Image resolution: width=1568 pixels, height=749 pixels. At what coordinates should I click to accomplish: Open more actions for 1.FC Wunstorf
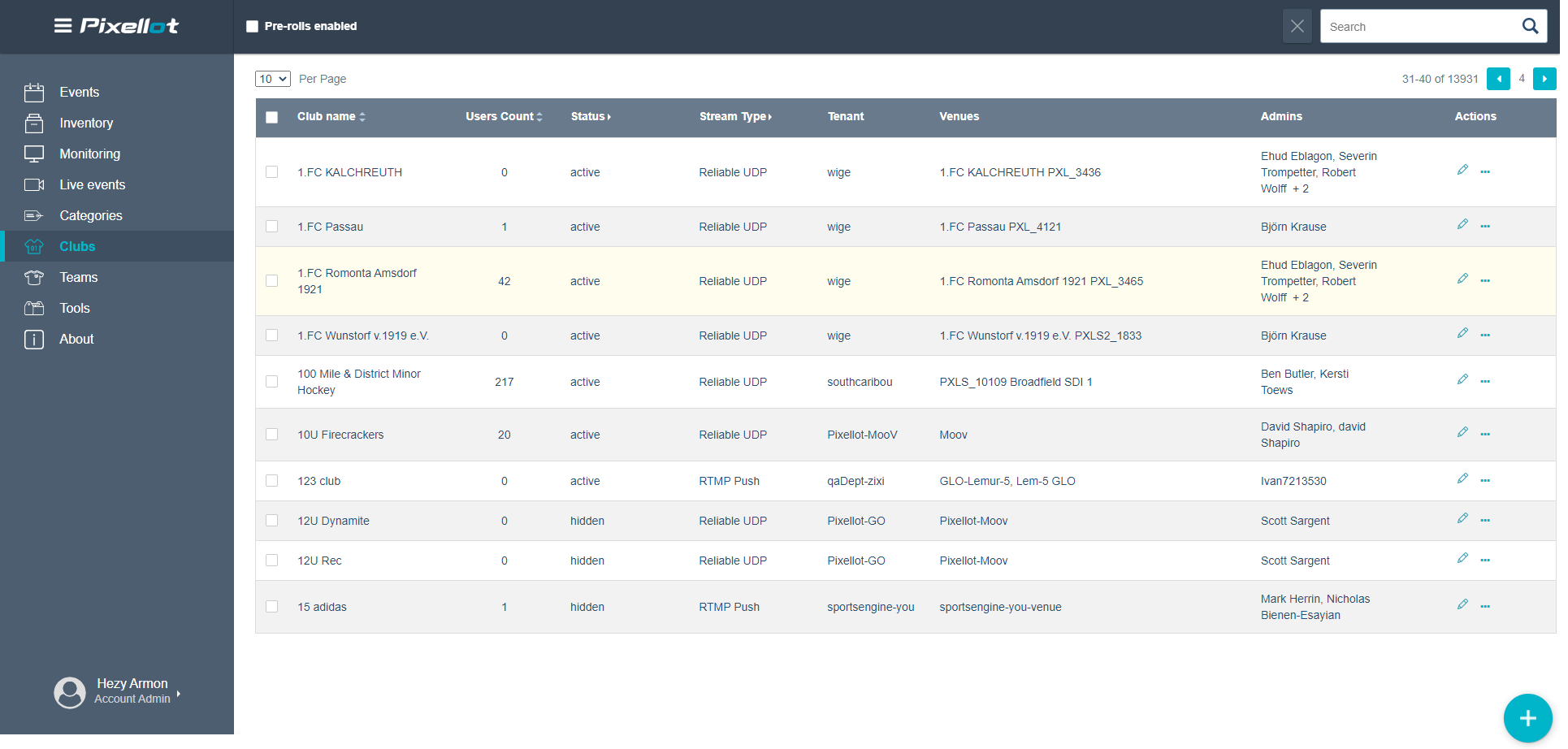click(x=1485, y=336)
